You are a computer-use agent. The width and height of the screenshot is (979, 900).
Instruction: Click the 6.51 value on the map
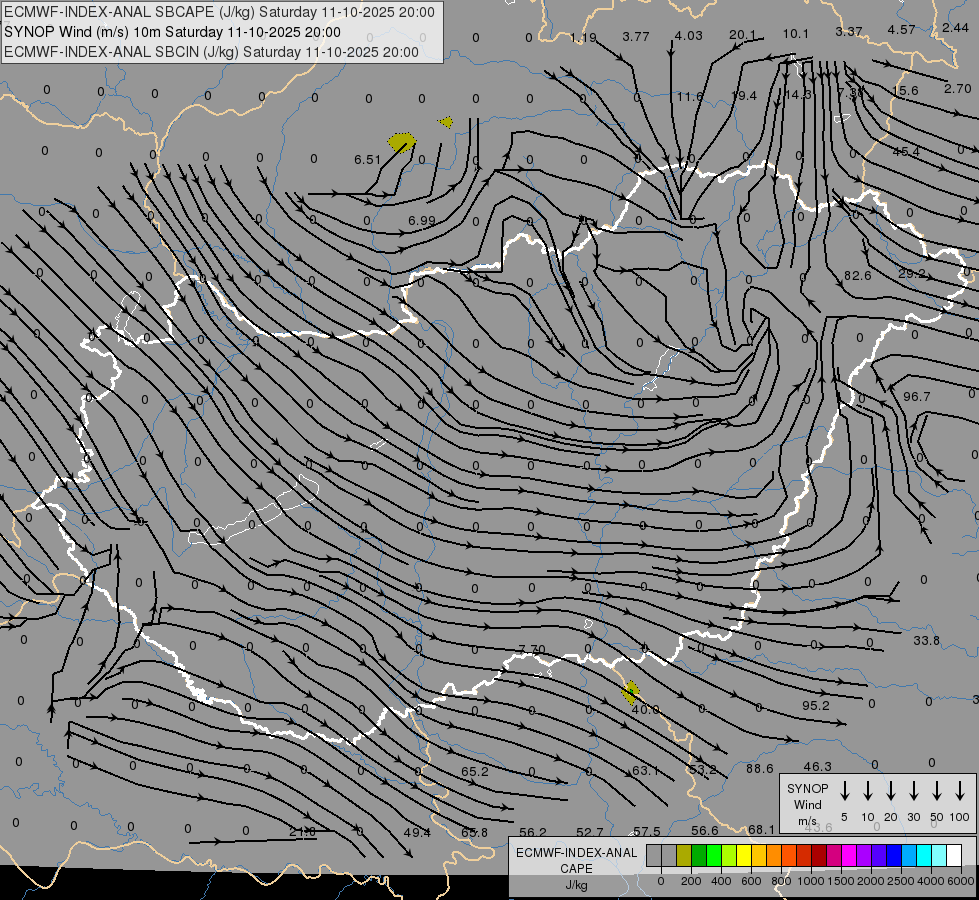coord(367,160)
